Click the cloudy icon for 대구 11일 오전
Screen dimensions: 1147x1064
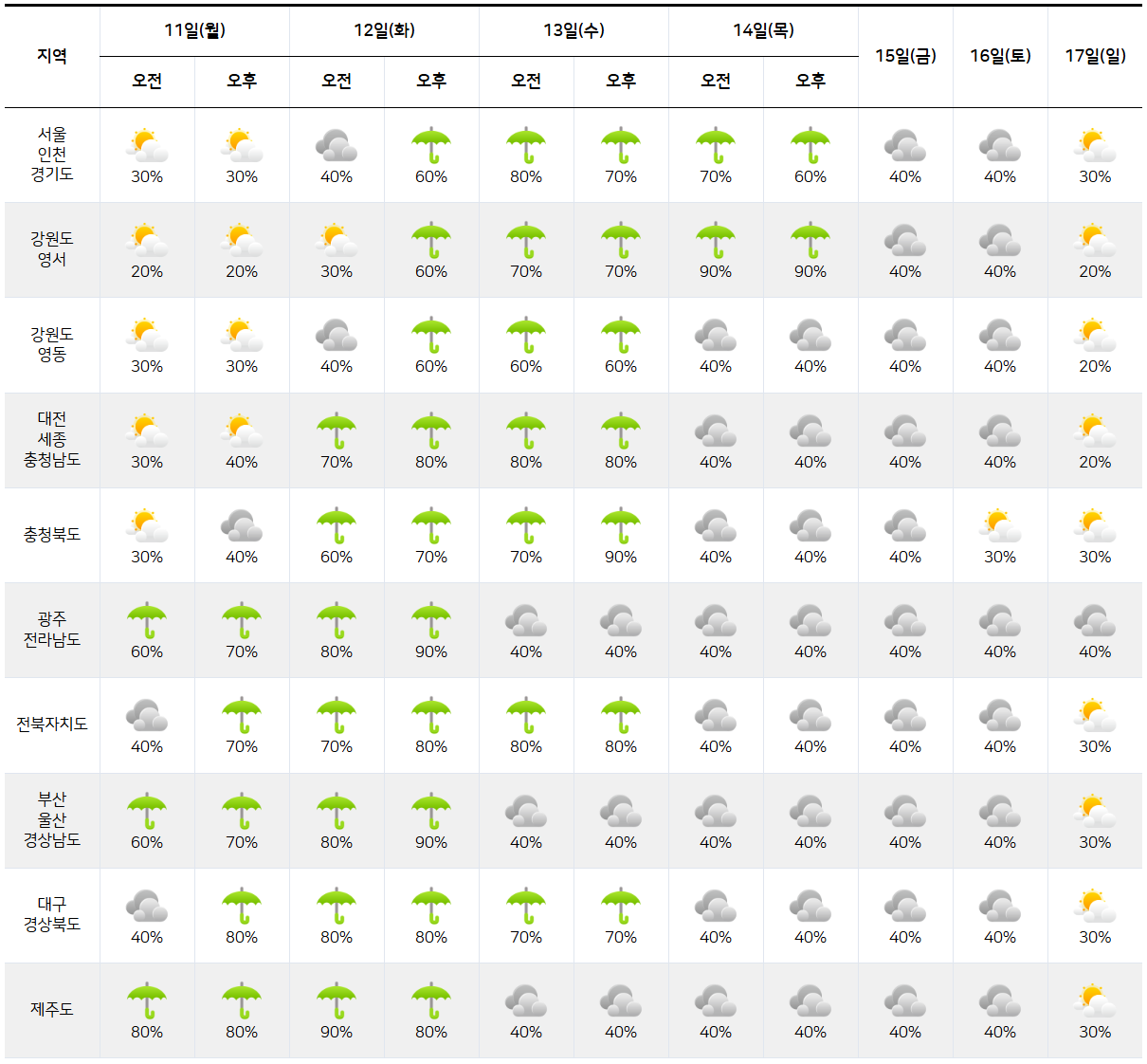click(147, 907)
